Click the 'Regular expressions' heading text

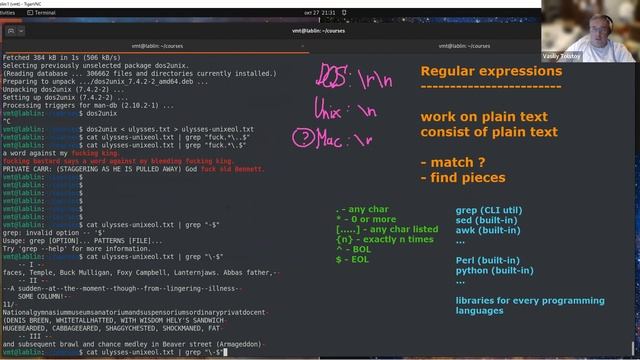(491, 71)
